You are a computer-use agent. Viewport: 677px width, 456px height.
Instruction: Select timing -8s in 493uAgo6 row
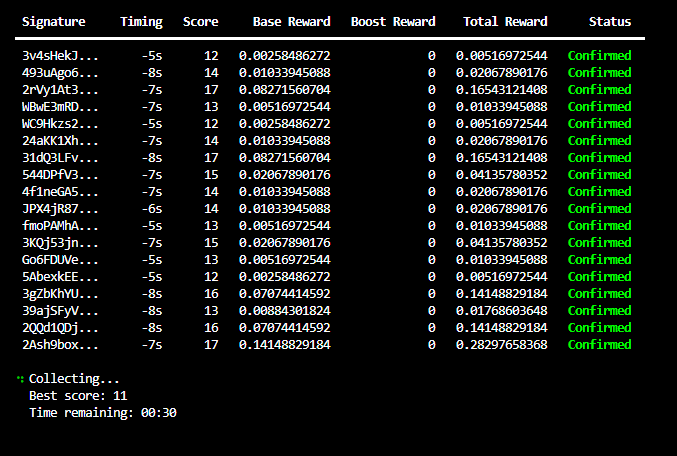click(x=152, y=73)
